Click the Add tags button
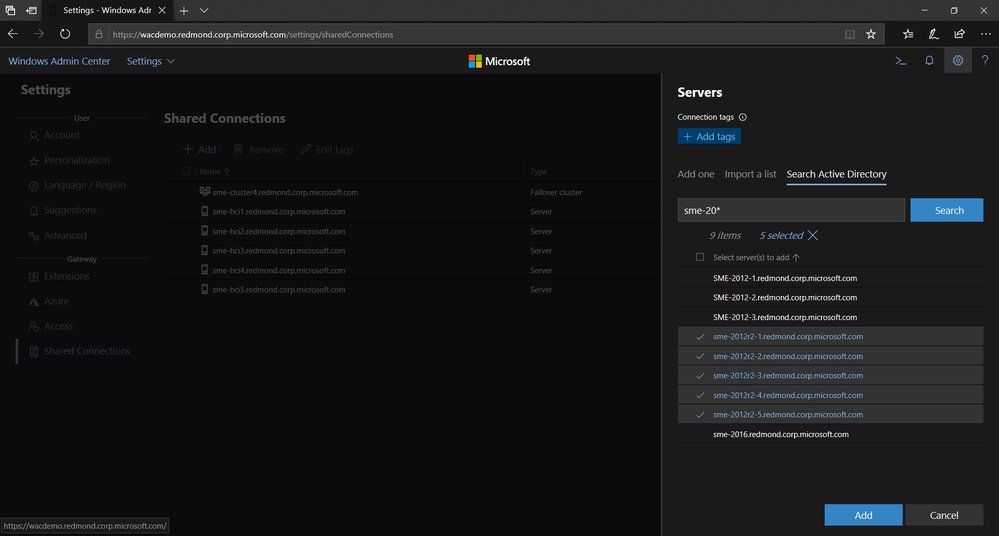The image size is (999, 536). pos(709,136)
